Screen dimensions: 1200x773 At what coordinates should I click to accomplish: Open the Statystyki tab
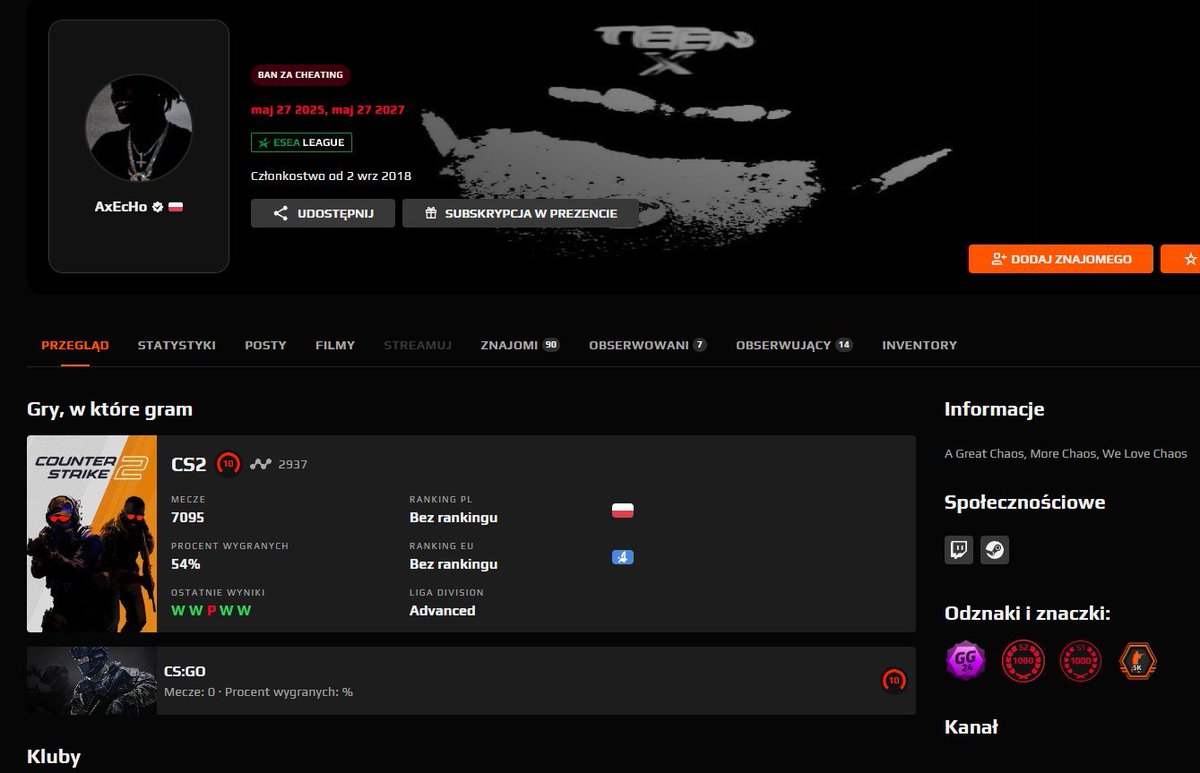click(x=177, y=345)
